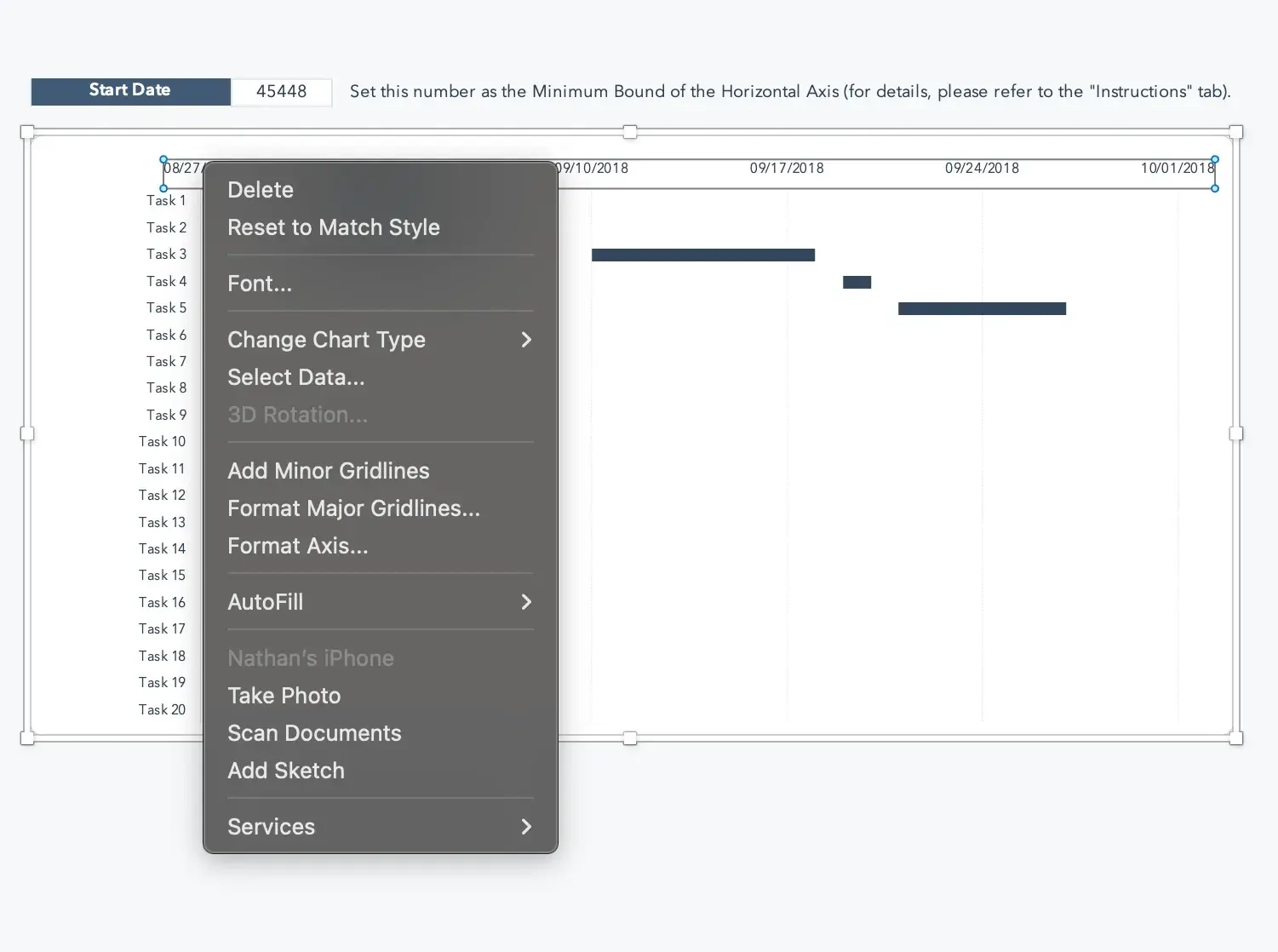Select the Task 3 Gantt bar
The image size is (1278, 952).
[702, 254]
